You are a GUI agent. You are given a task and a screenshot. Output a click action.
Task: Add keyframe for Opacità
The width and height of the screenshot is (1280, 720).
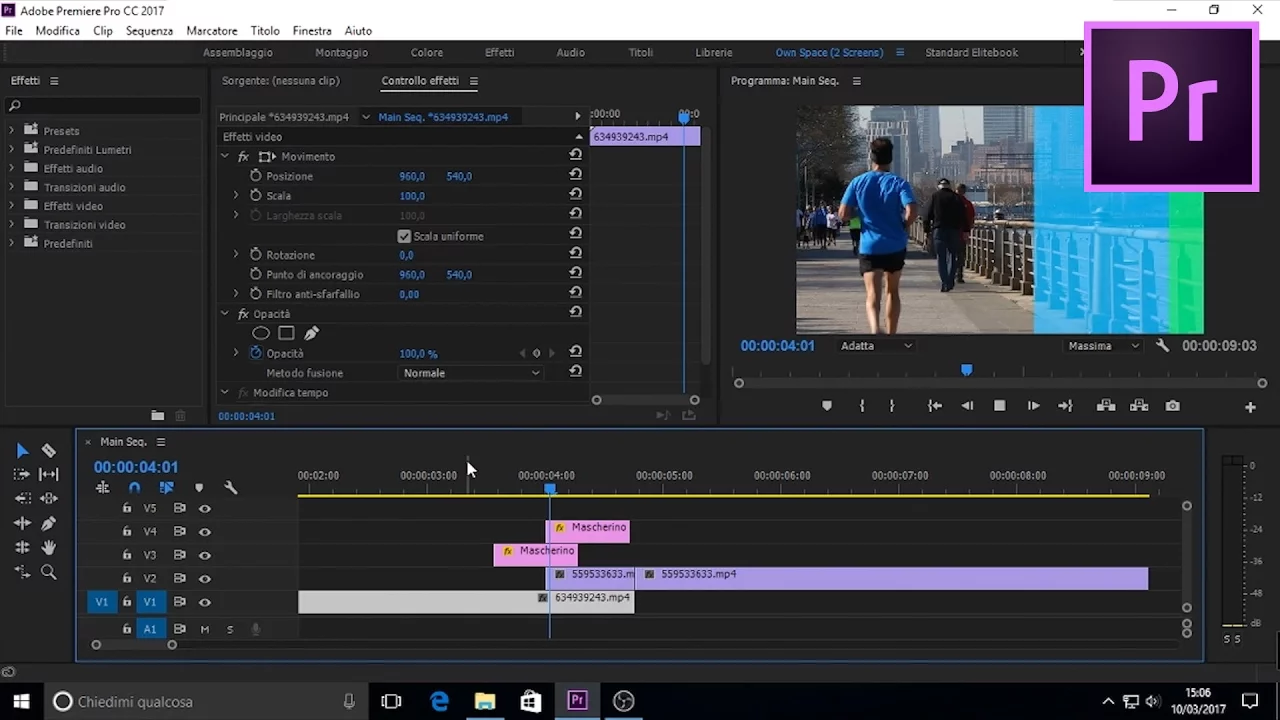[536, 353]
